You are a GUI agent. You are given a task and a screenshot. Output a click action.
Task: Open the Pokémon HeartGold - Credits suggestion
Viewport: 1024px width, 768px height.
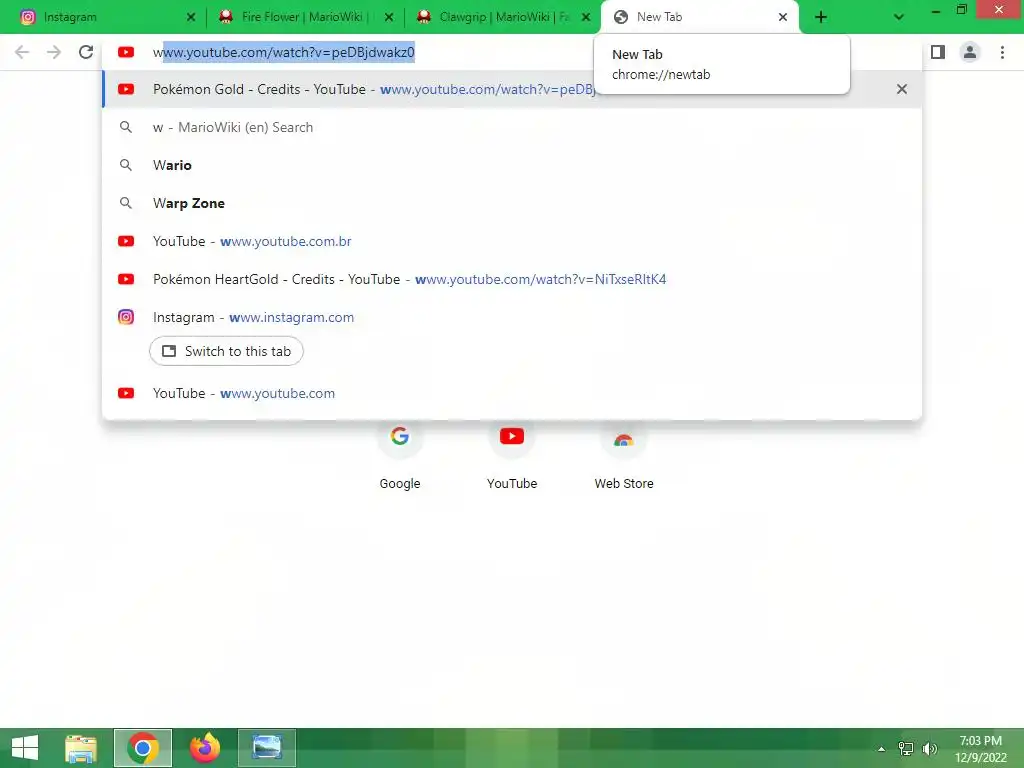point(512,280)
